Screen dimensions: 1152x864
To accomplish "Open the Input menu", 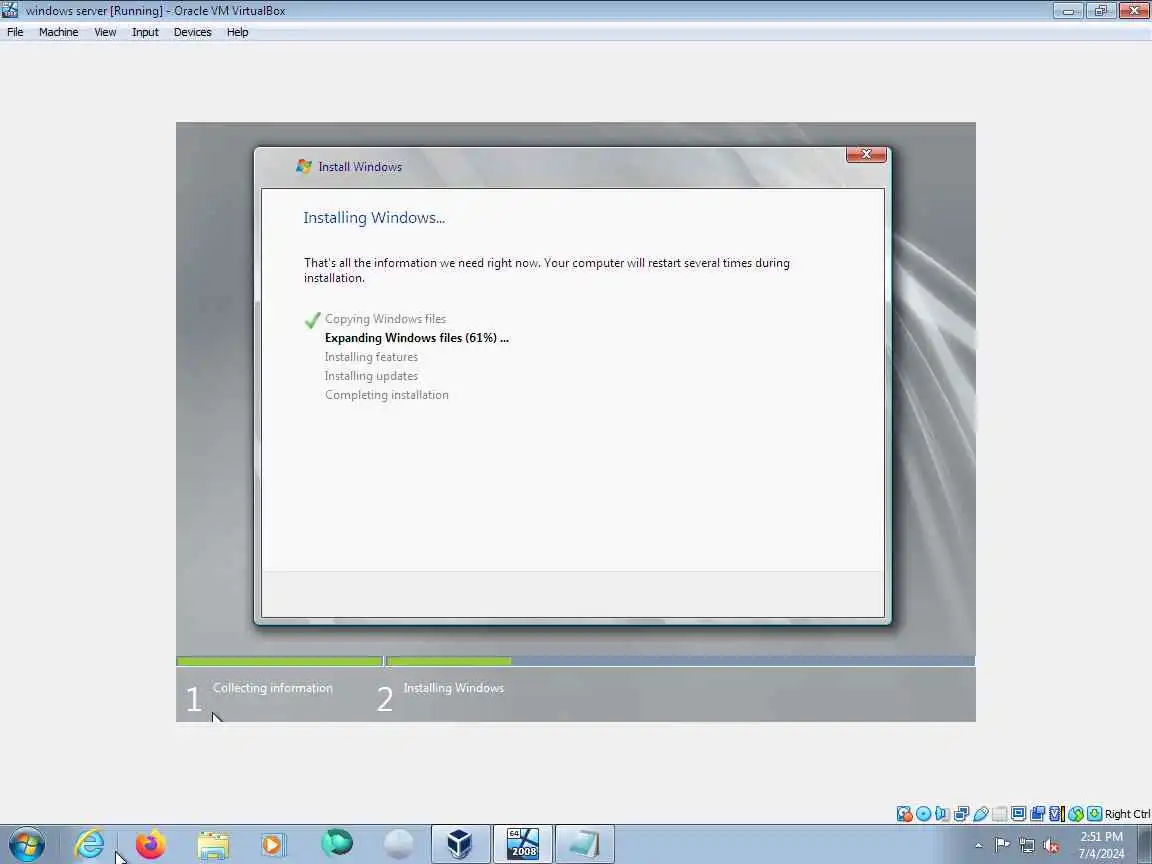I will pyautogui.click(x=145, y=32).
